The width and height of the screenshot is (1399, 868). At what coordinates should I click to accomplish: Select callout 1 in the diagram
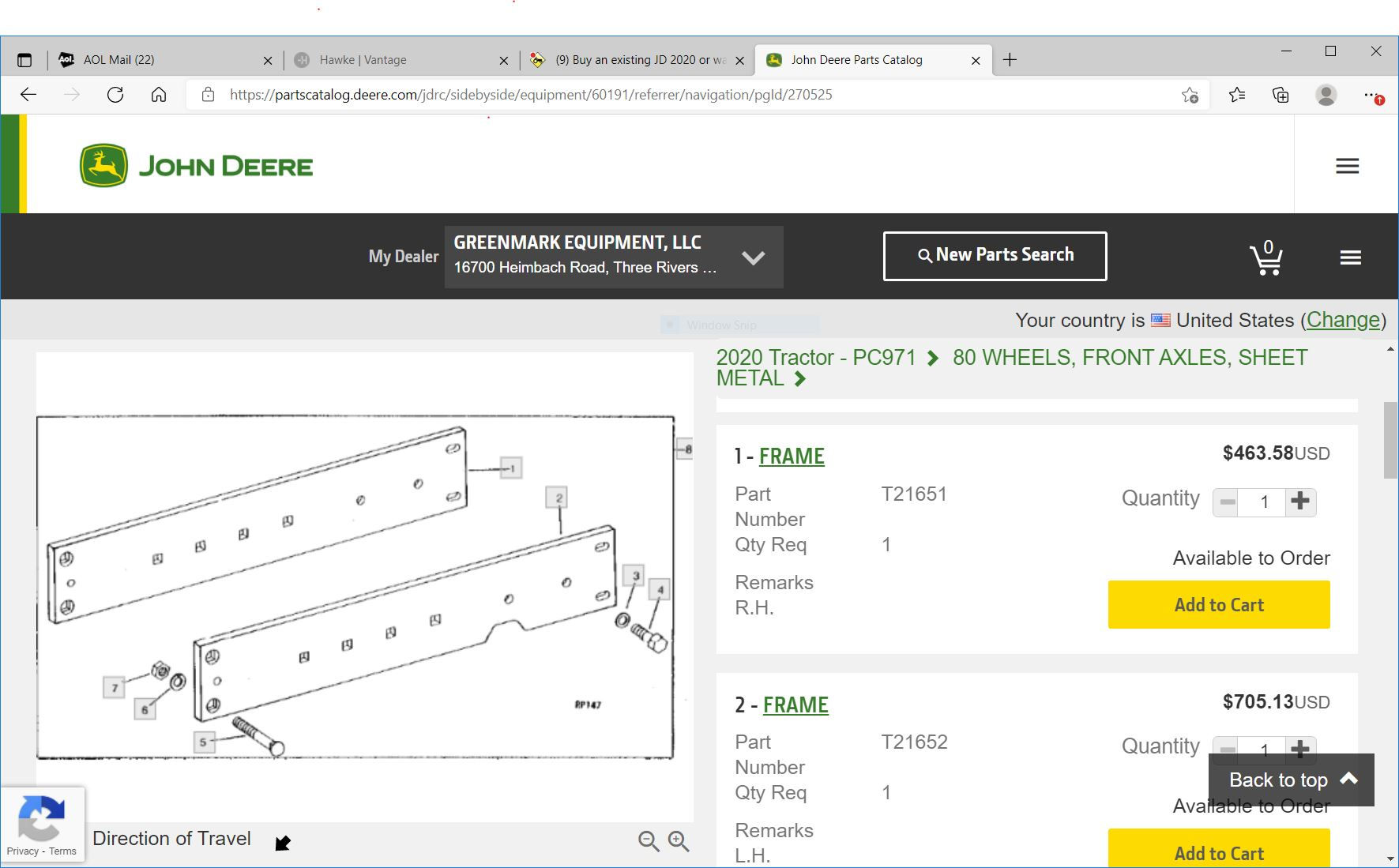coord(511,468)
